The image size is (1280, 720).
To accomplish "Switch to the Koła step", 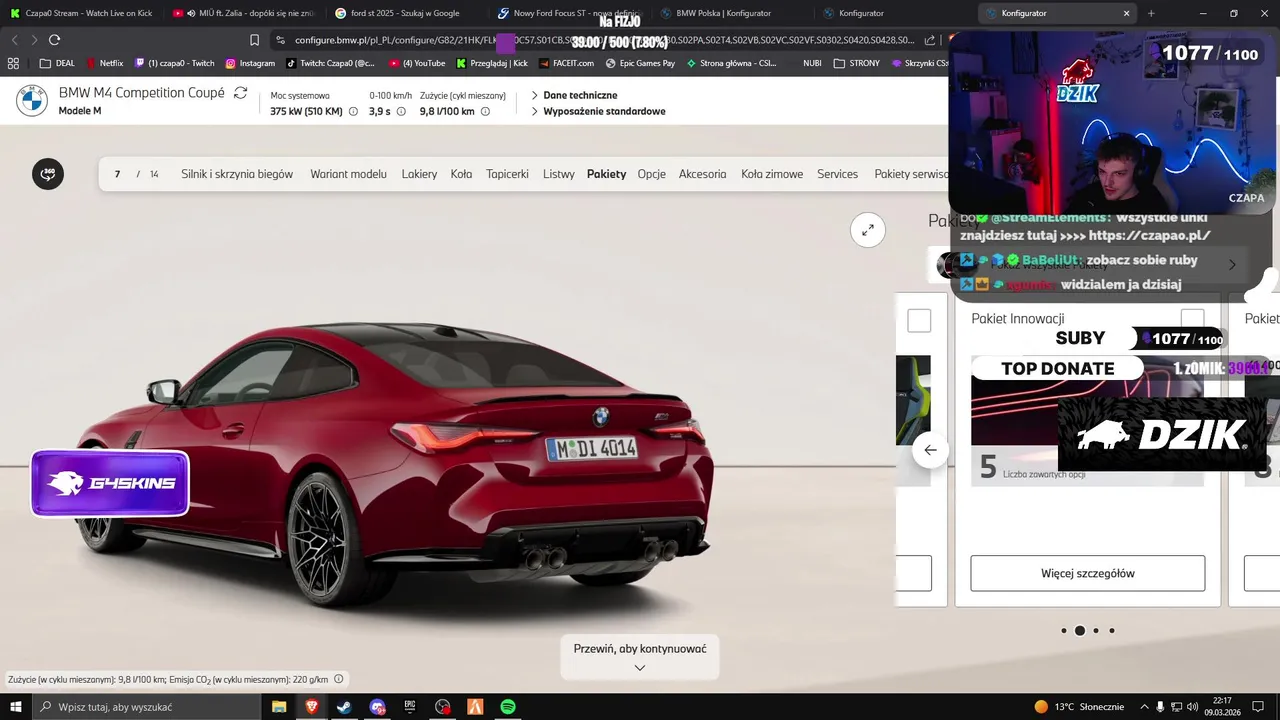I will pyautogui.click(x=461, y=174).
